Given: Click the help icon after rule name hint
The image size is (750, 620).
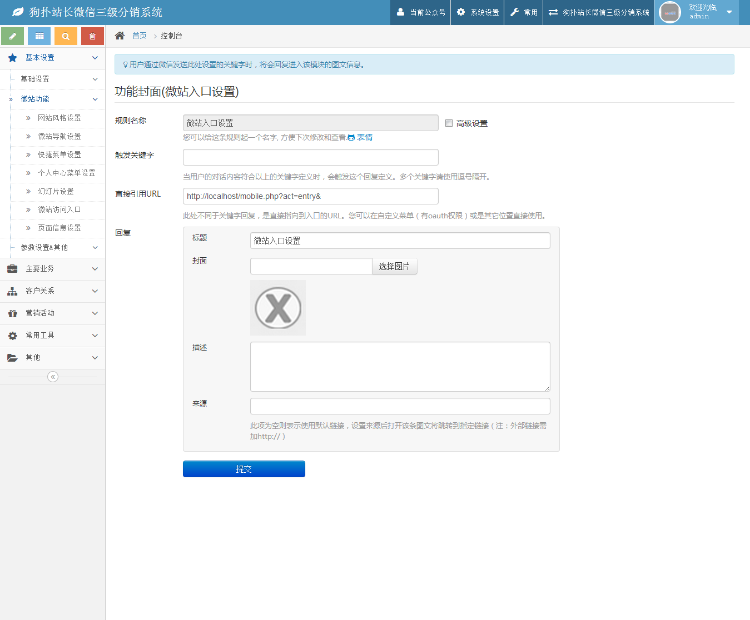Looking at the screenshot, I should pyautogui.click(x=351, y=137).
